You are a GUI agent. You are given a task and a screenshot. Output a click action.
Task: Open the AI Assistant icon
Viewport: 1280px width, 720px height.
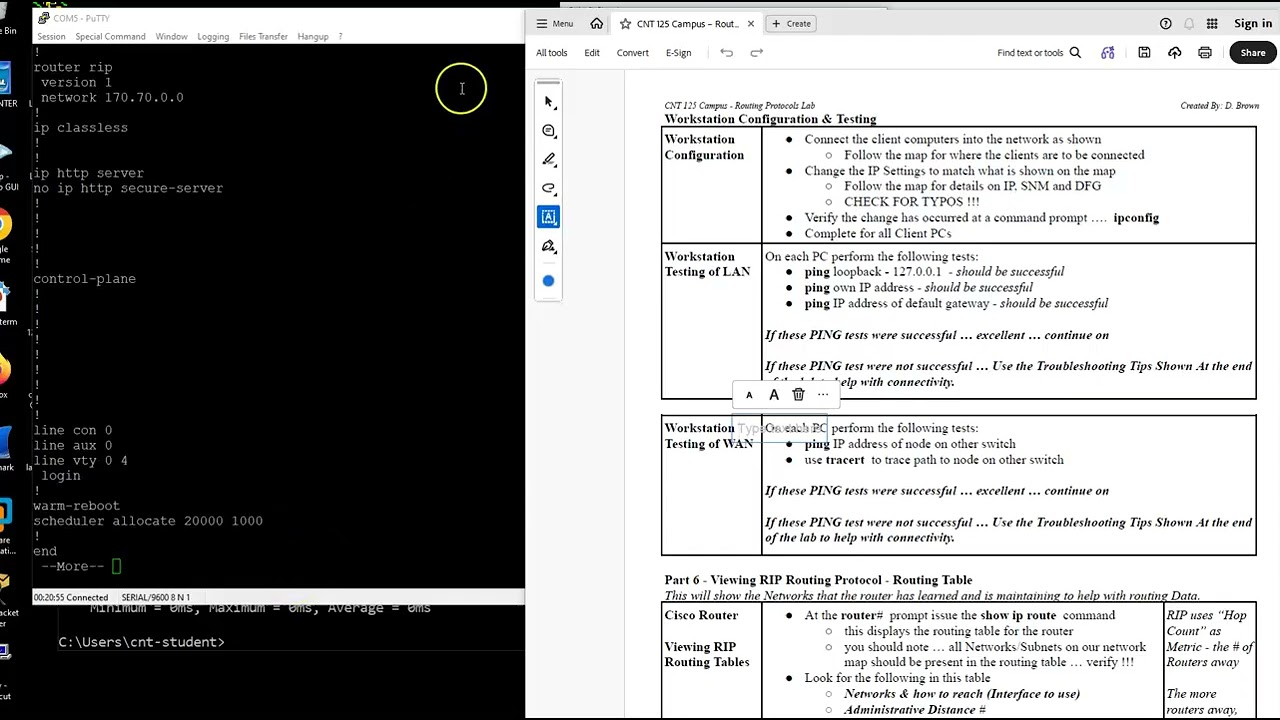click(x=1108, y=53)
